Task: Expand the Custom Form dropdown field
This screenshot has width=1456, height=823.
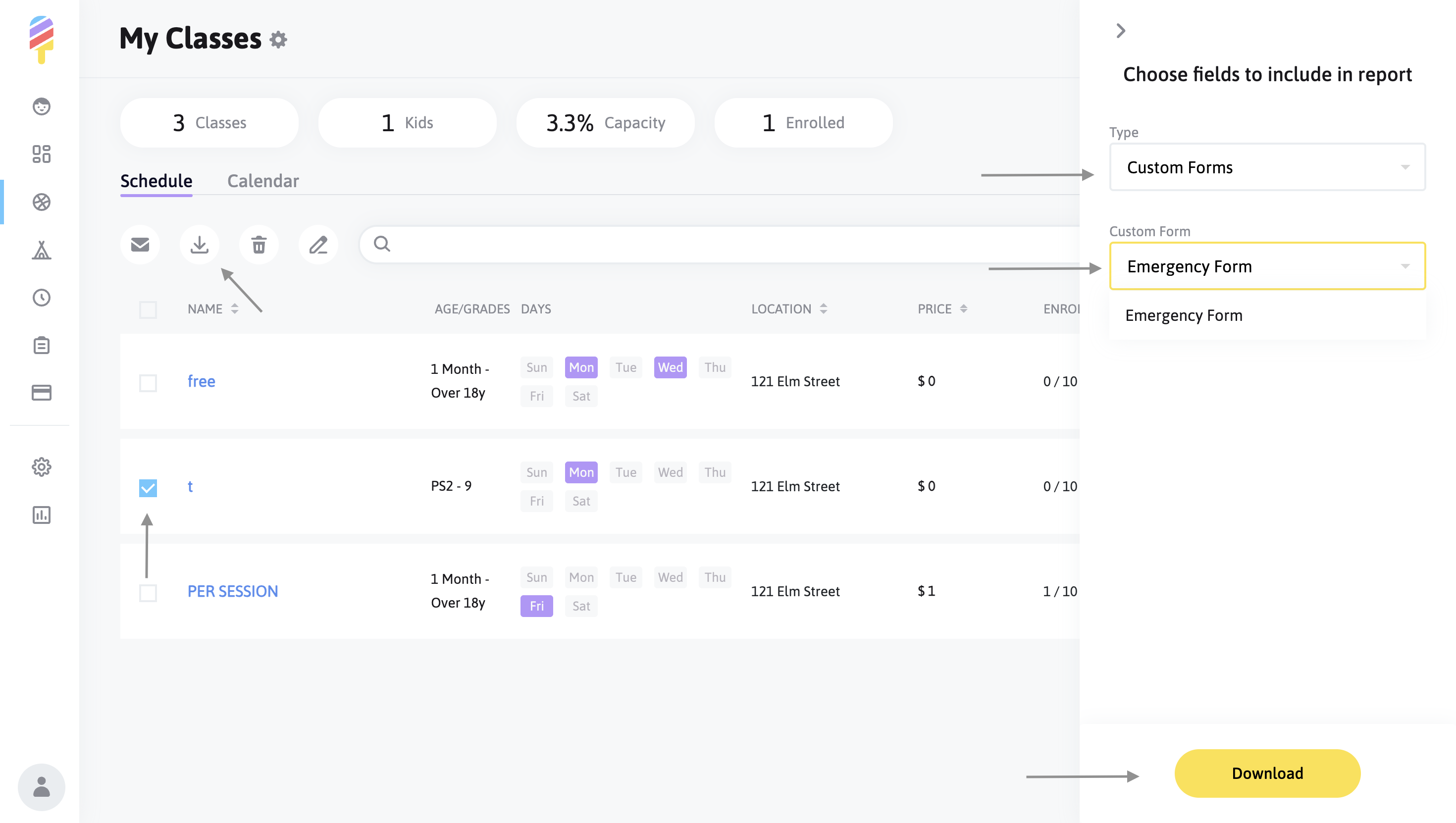Action: (1267, 266)
